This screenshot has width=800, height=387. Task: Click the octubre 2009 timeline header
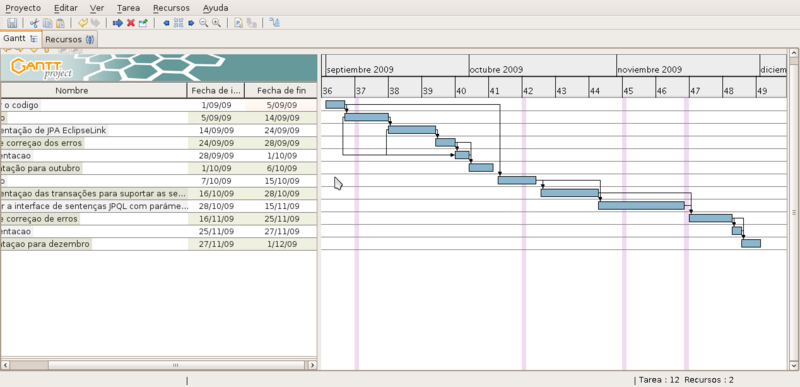[542, 69]
